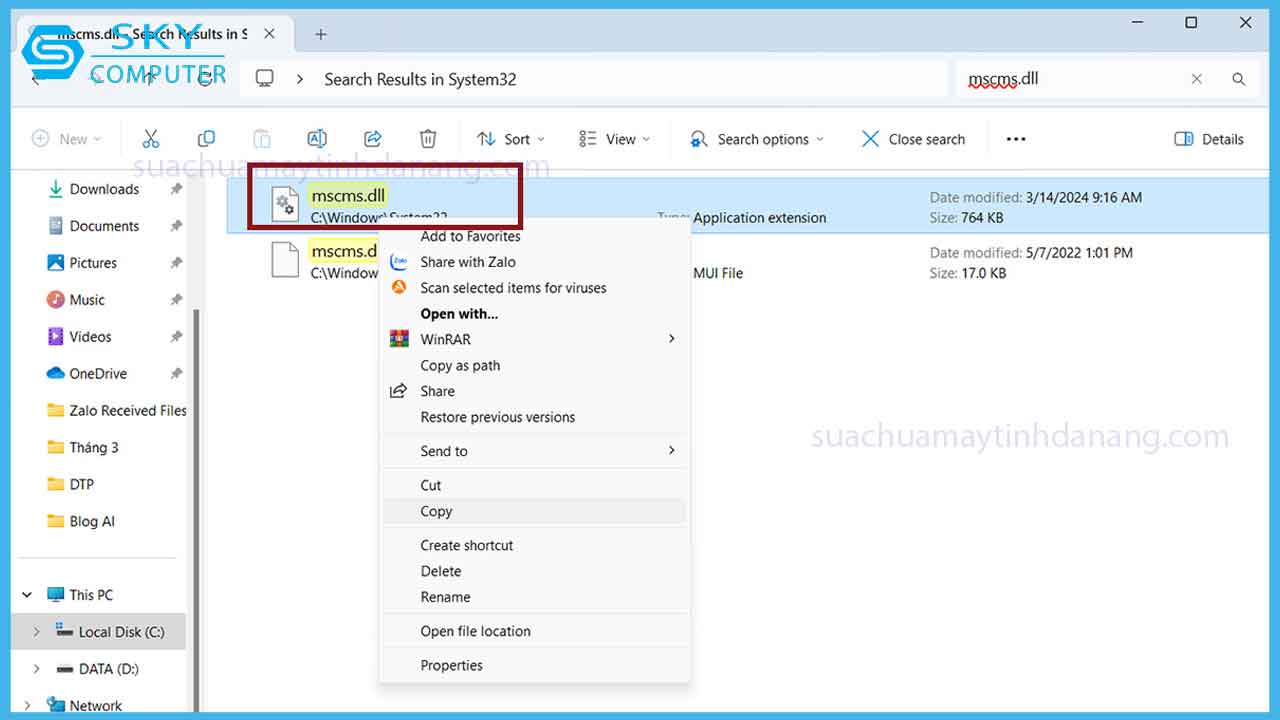
Task: Click the search magnifier icon in the search box
Action: coord(1238,78)
